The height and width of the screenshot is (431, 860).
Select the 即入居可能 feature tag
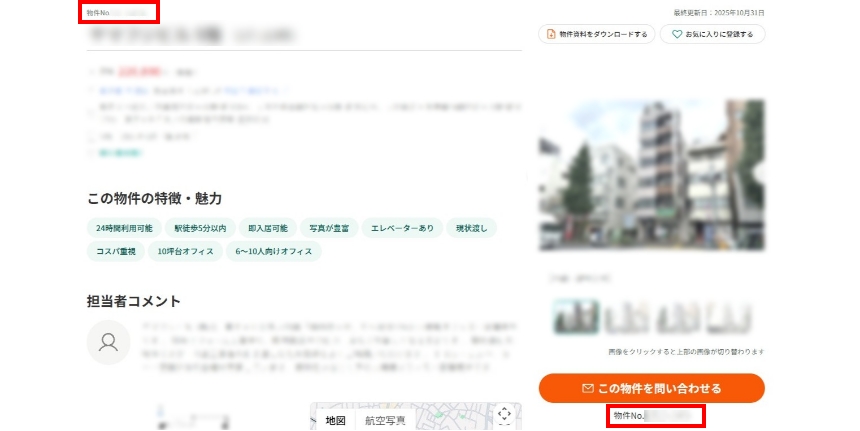267,228
